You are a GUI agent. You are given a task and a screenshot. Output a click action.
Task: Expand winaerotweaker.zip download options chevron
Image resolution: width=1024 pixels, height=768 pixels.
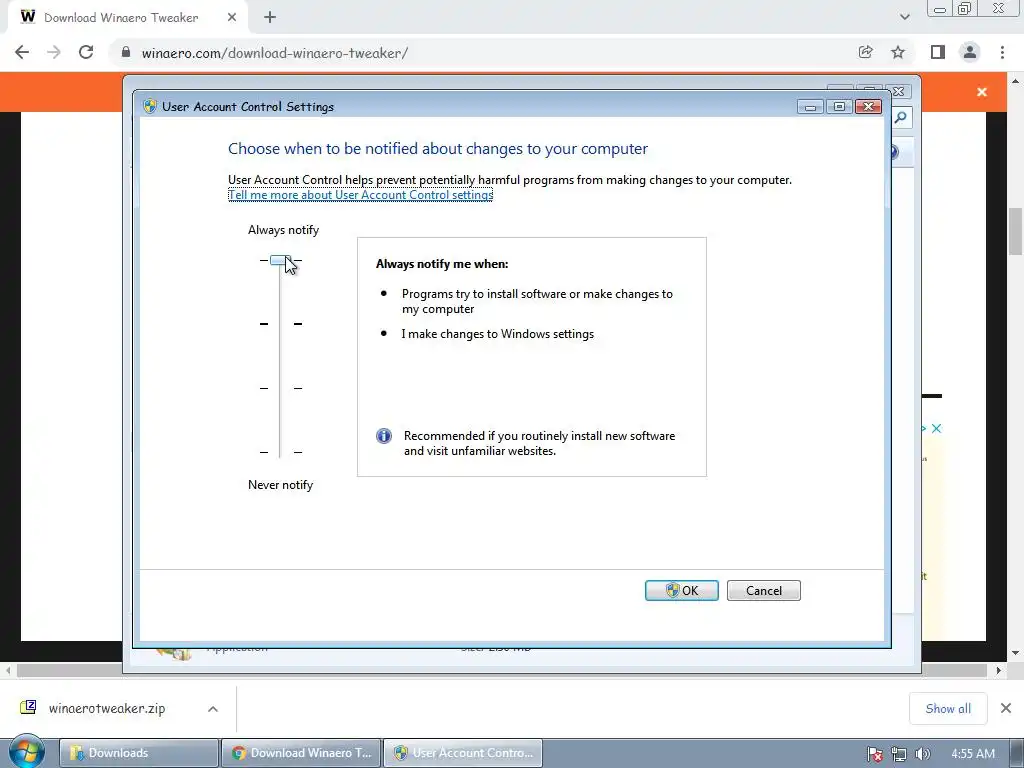tap(213, 709)
